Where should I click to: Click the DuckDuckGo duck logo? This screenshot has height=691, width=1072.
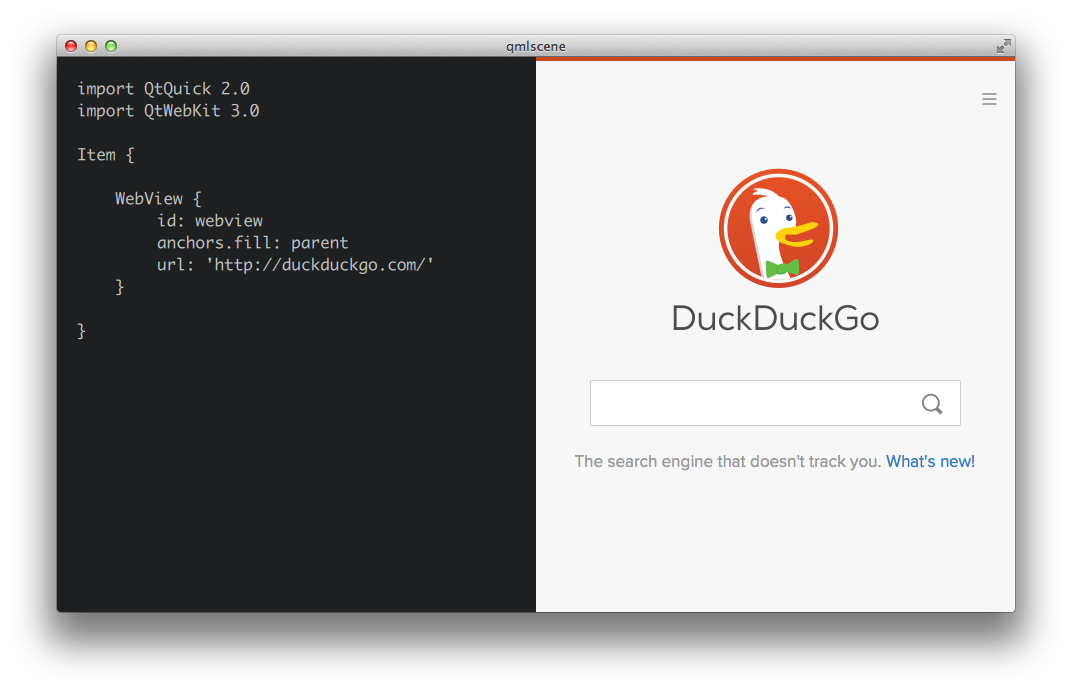click(778, 228)
